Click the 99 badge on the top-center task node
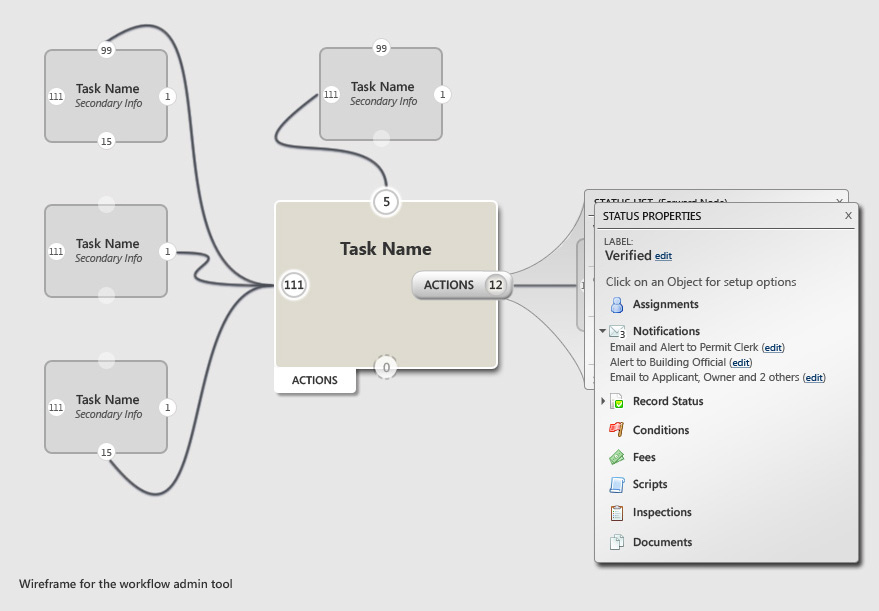 coord(381,48)
